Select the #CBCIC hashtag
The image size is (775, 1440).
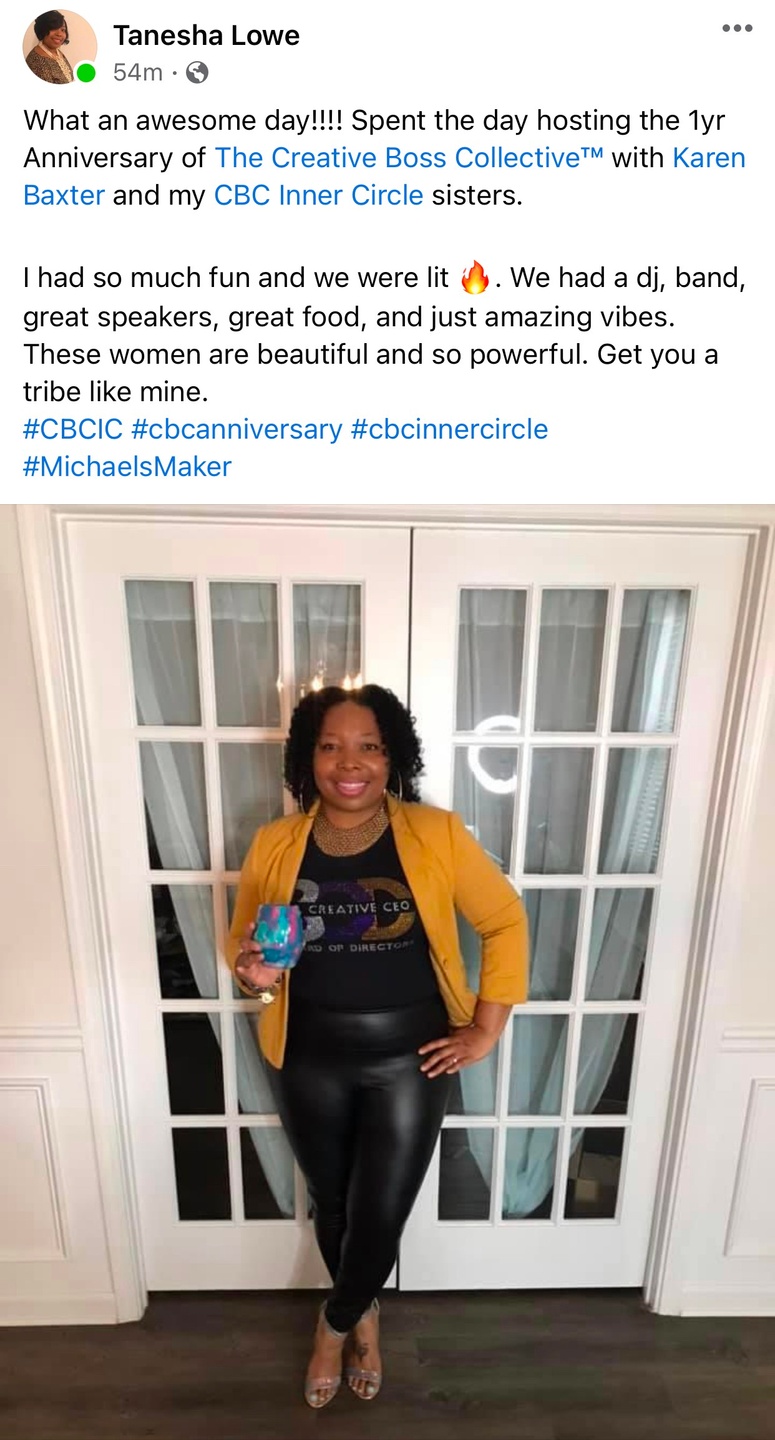73,430
